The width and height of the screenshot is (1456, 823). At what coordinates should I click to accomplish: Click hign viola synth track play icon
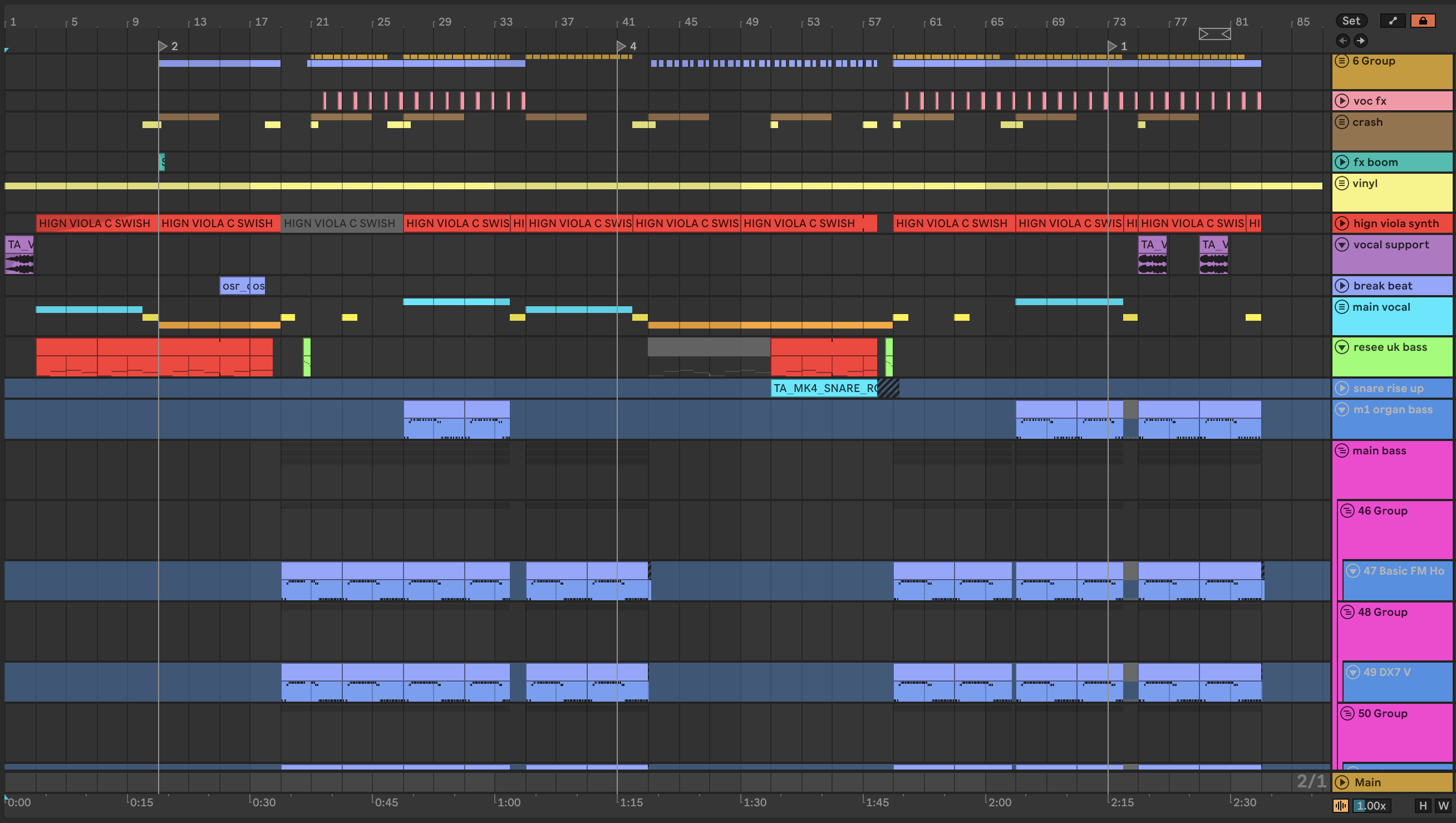(1342, 223)
